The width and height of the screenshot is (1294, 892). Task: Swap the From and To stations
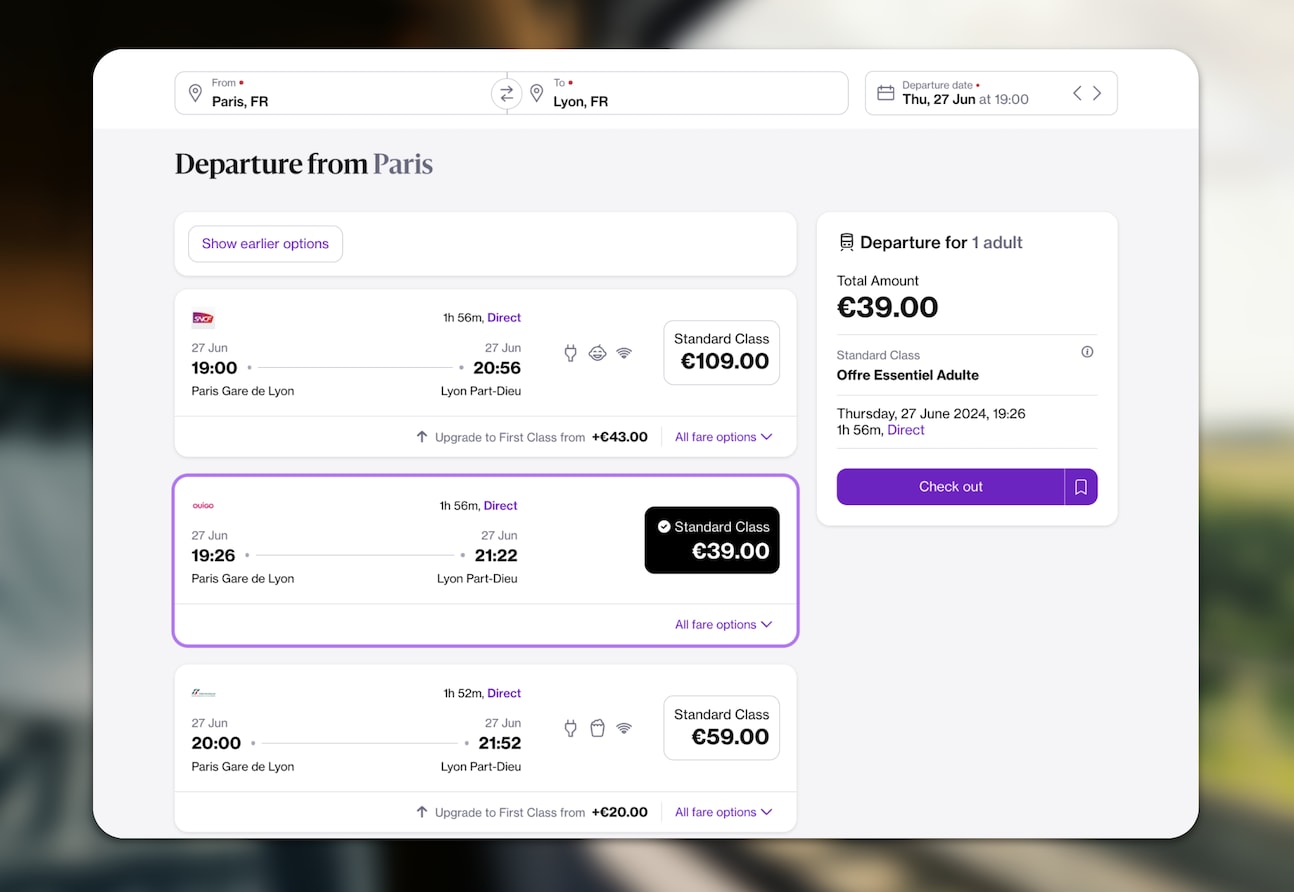(x=507, y=93)
